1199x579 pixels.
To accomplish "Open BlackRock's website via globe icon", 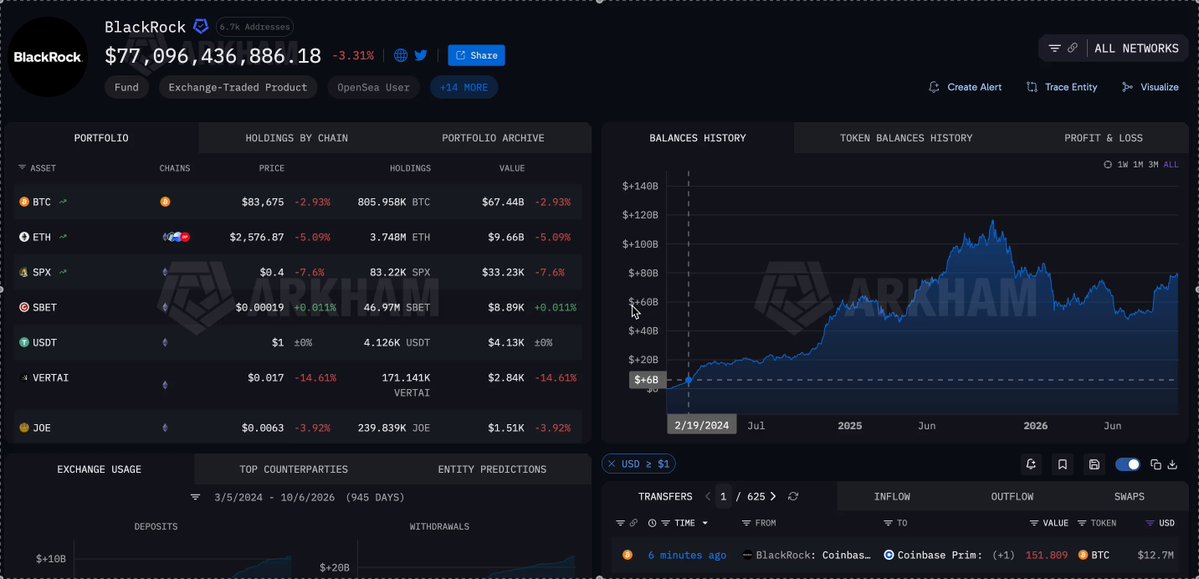I will point(401,55).
